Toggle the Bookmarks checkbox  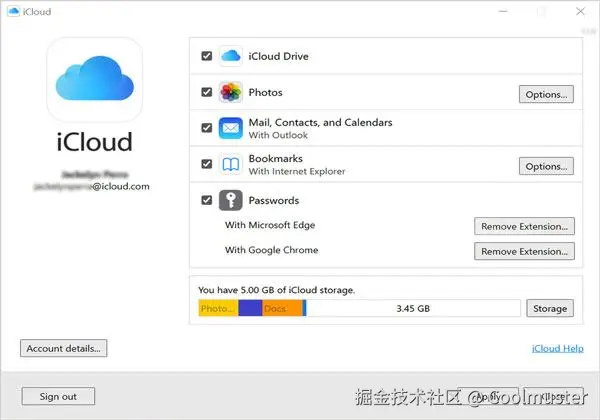tap(207, 164)
